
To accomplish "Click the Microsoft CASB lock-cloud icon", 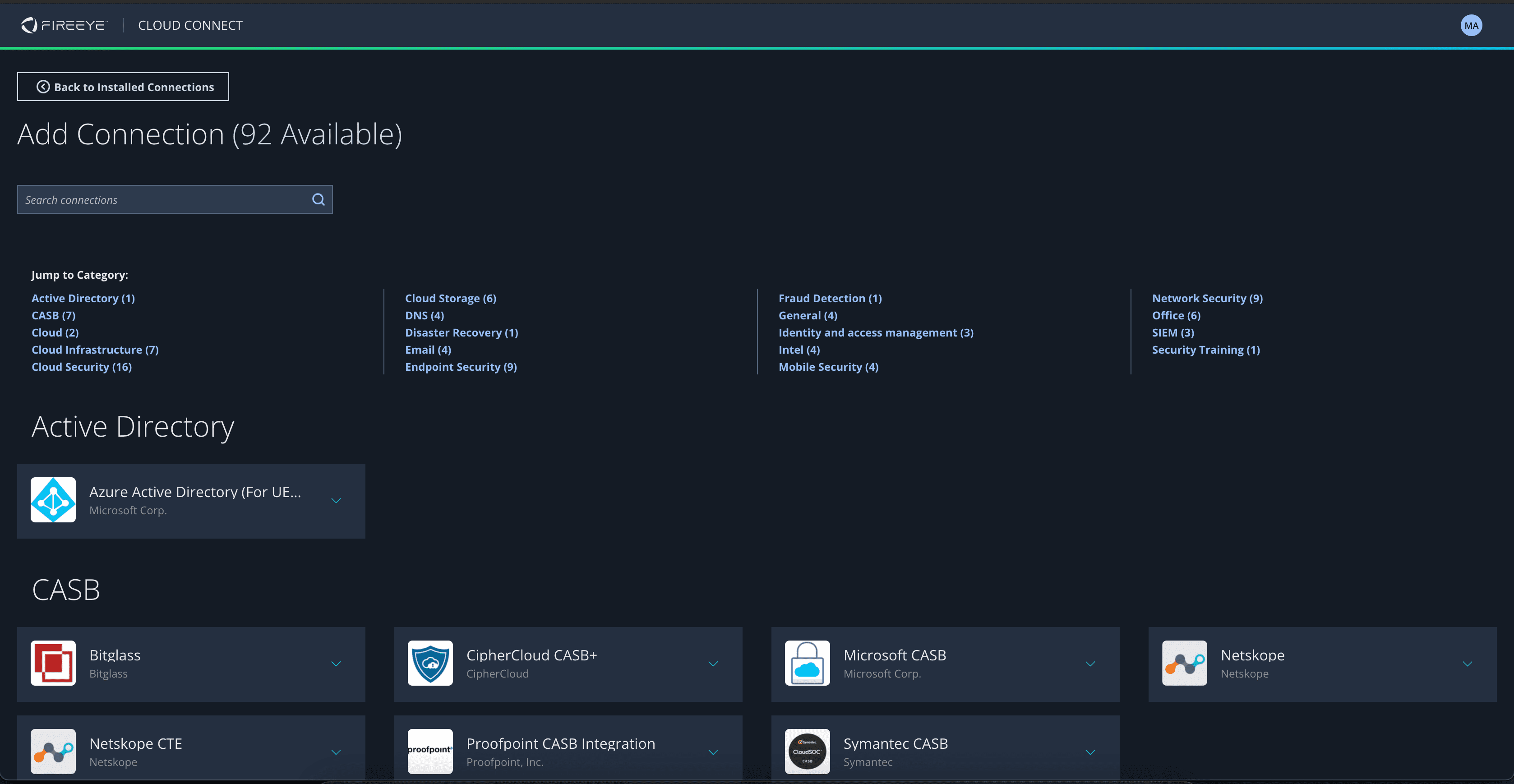I will point(807,663).
